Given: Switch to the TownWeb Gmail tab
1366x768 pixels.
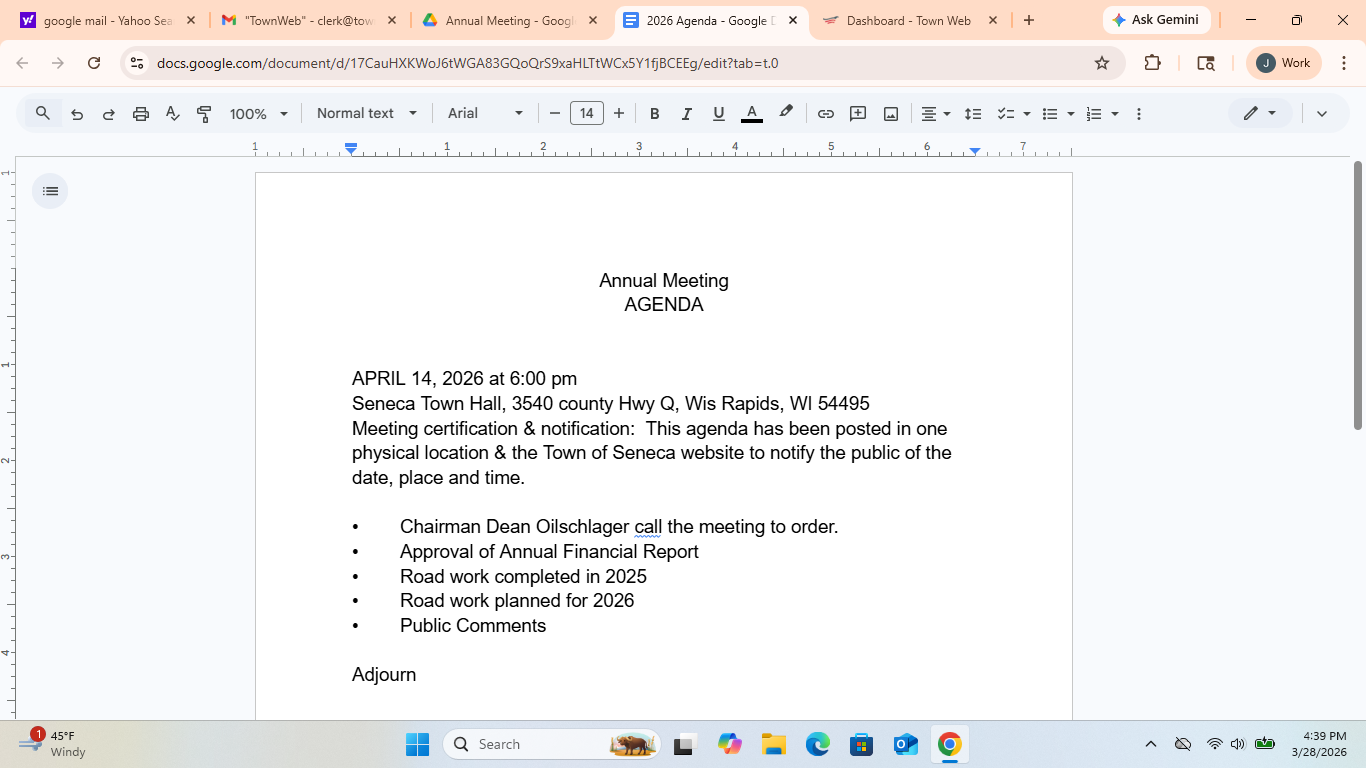Looking at the screenshot, I should click(307, 20).
